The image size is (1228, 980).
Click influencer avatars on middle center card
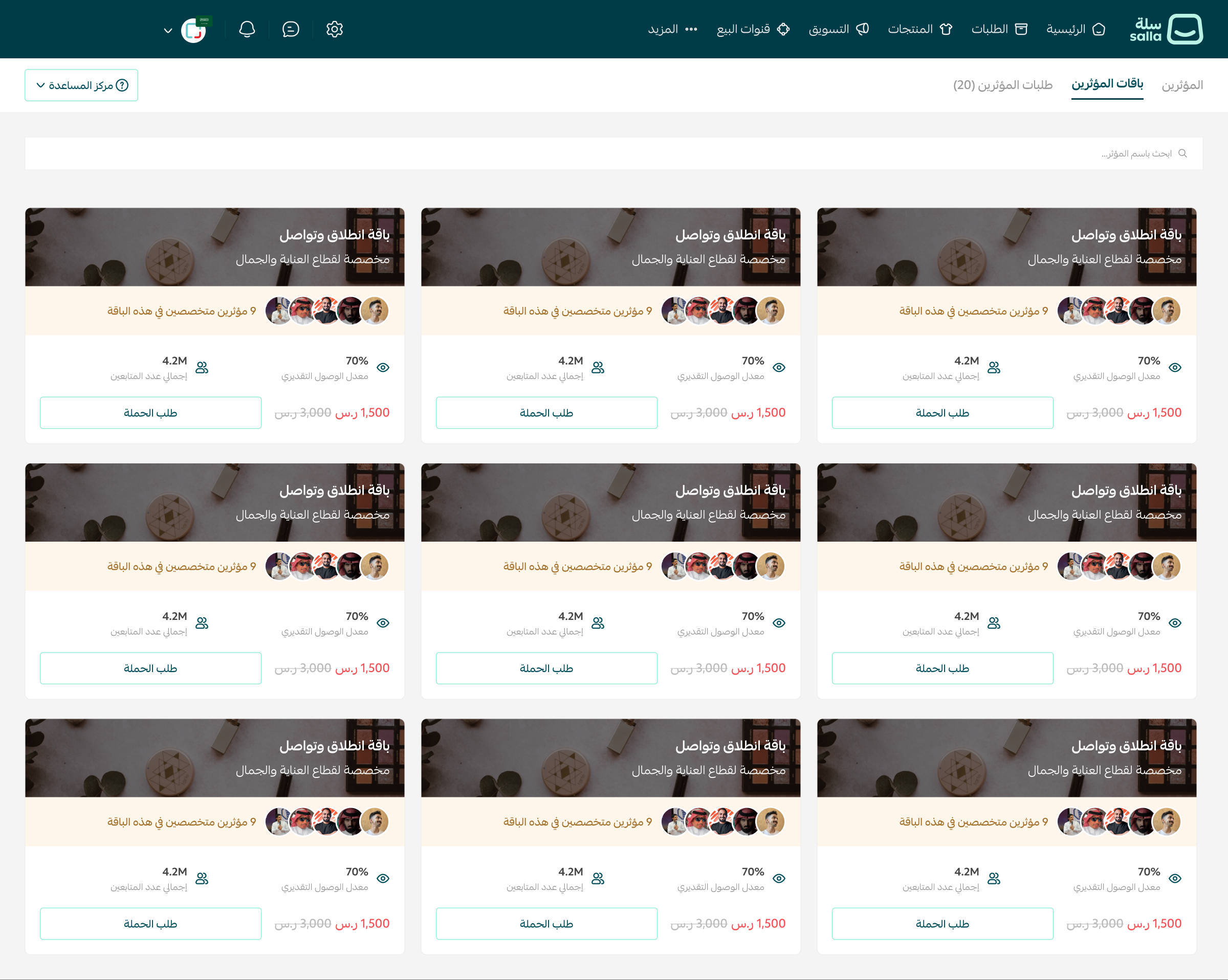[722, 566]
